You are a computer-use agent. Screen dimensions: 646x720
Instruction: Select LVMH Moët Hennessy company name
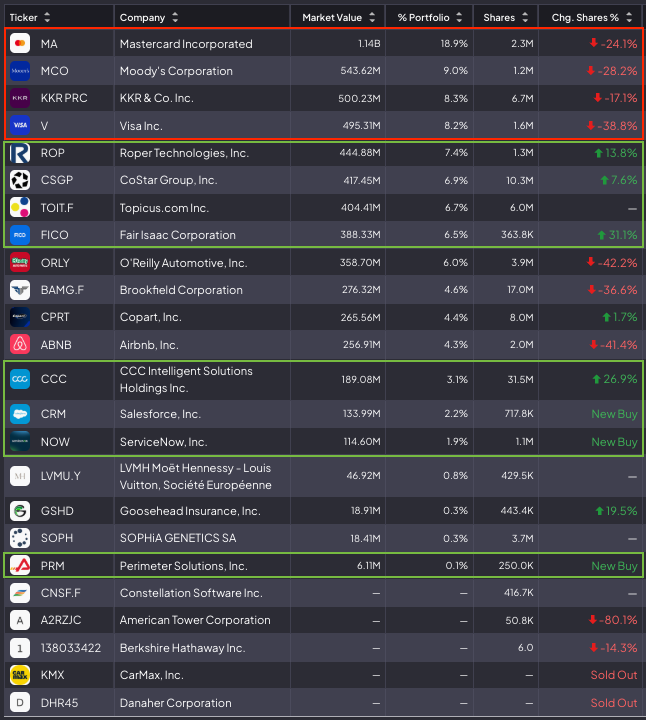196,477
